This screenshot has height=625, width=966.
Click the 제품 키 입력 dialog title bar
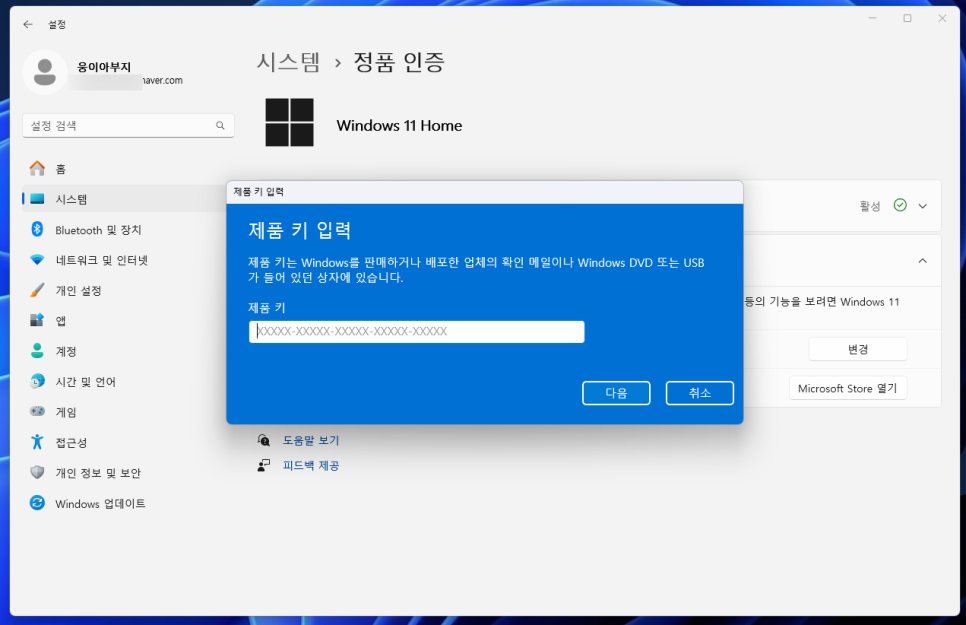click(x=485, y=192)
